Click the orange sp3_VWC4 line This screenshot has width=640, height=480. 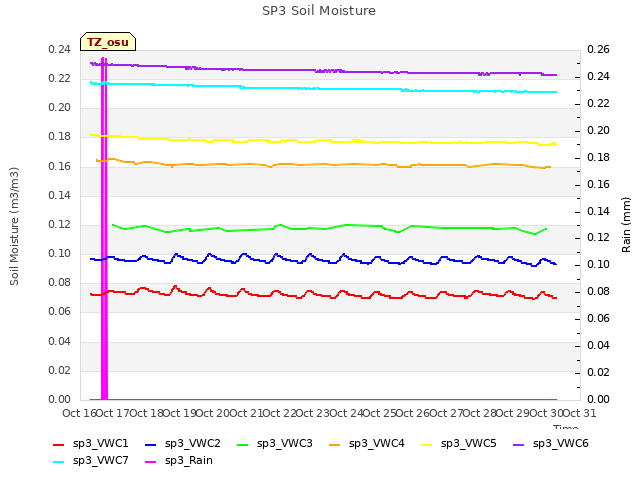pyautogui.click(x=323, y=164)
